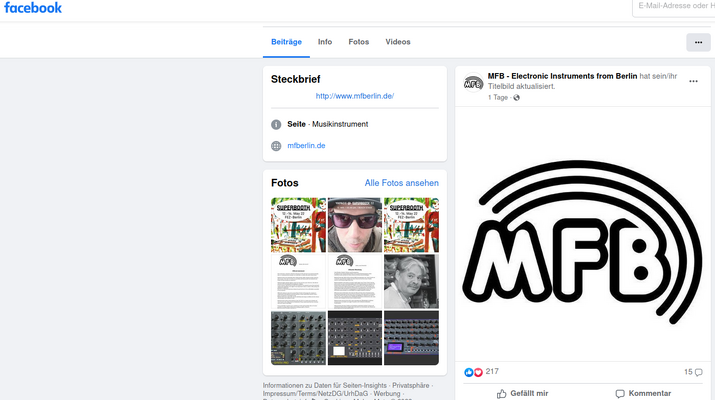Viewport: 715px width, 400px height.
Task: Click the Steckbrief heading
Action: (295, 79)
